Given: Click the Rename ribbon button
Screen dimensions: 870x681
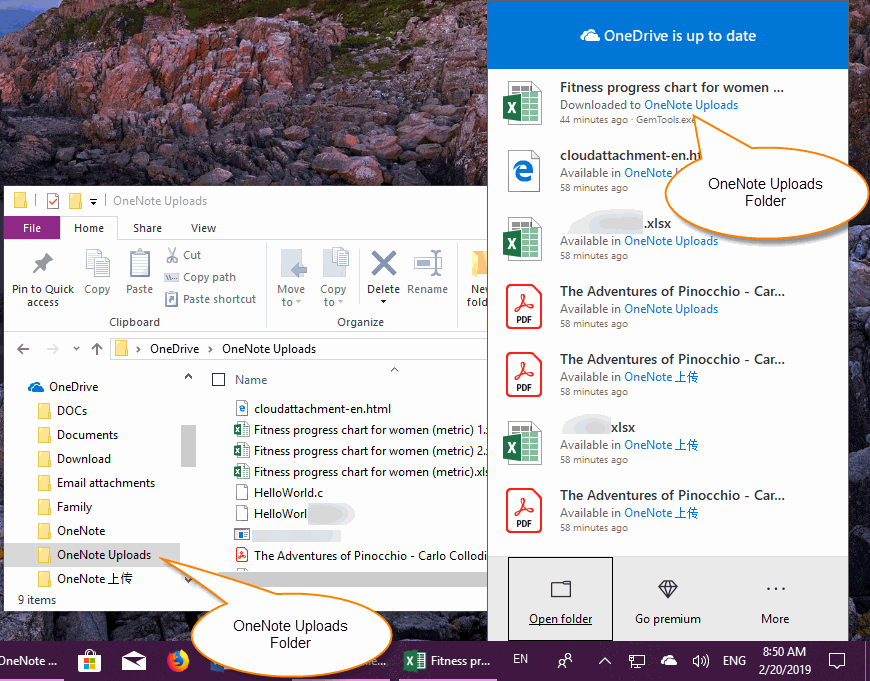Looking at the screenshot, I should coord(427,272).
